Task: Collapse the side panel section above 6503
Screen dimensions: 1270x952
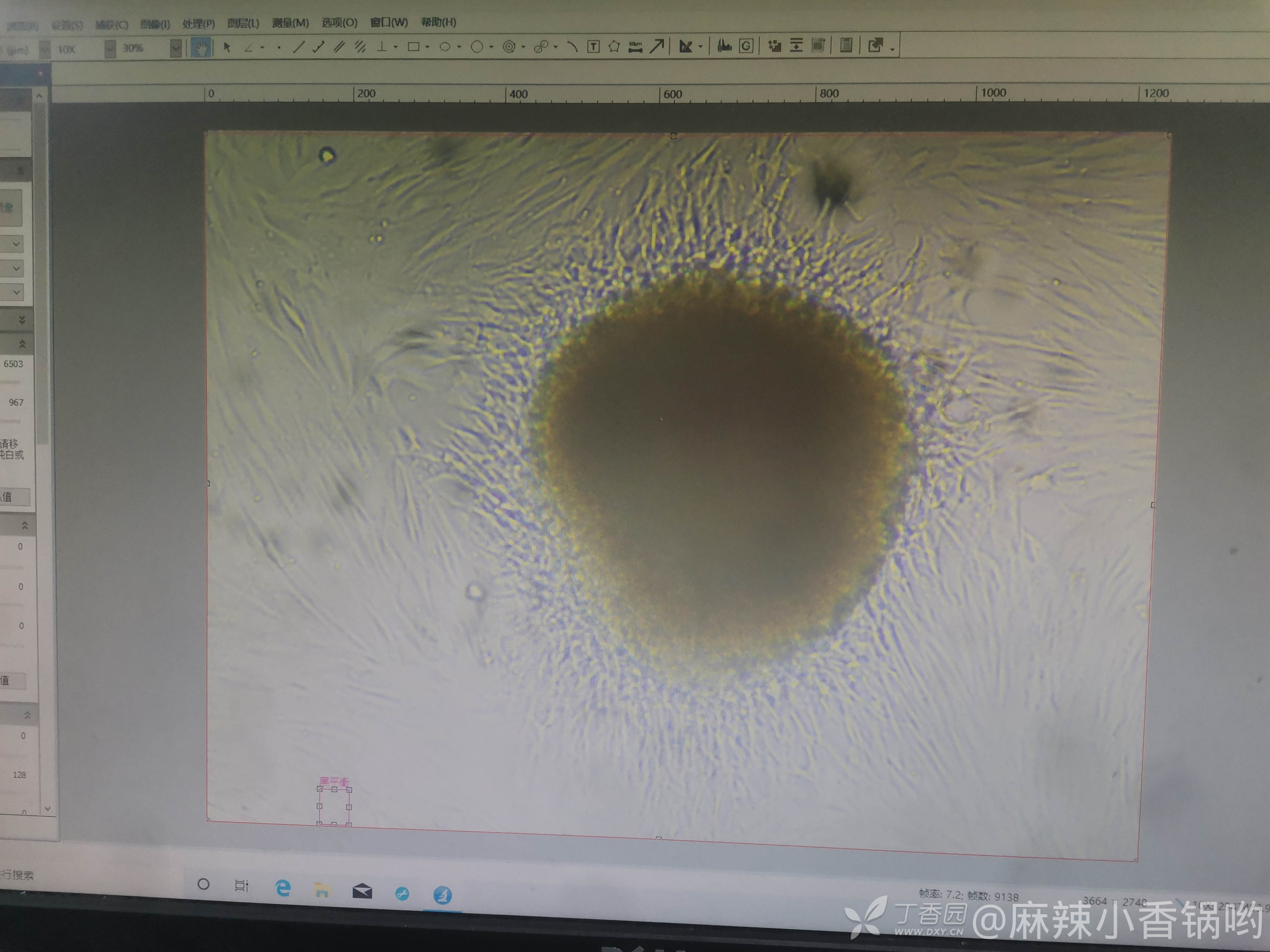Action: point(23,344)
